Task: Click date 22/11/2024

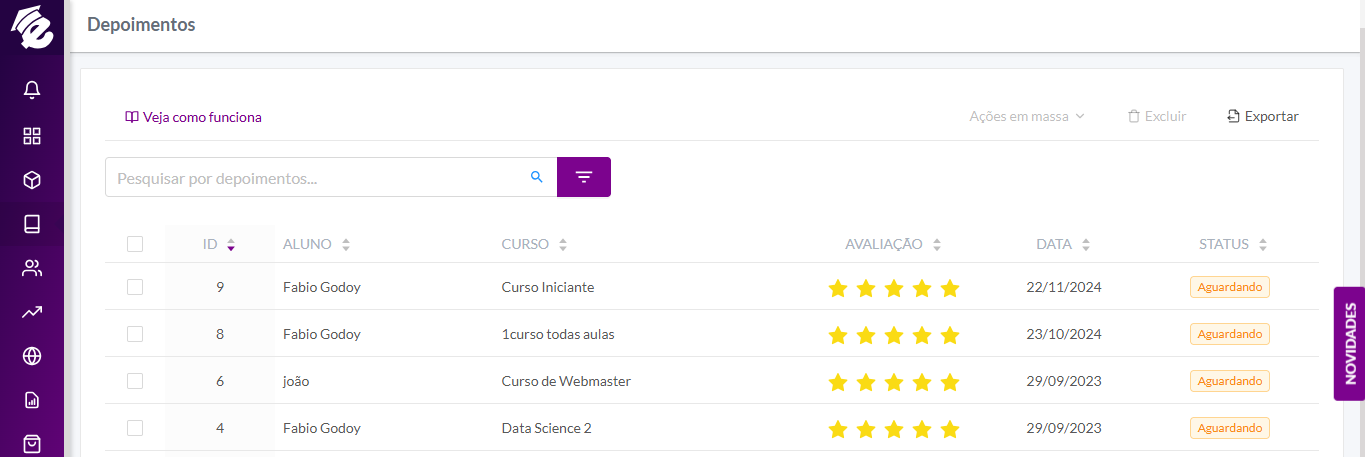Action: [1064, 287]
